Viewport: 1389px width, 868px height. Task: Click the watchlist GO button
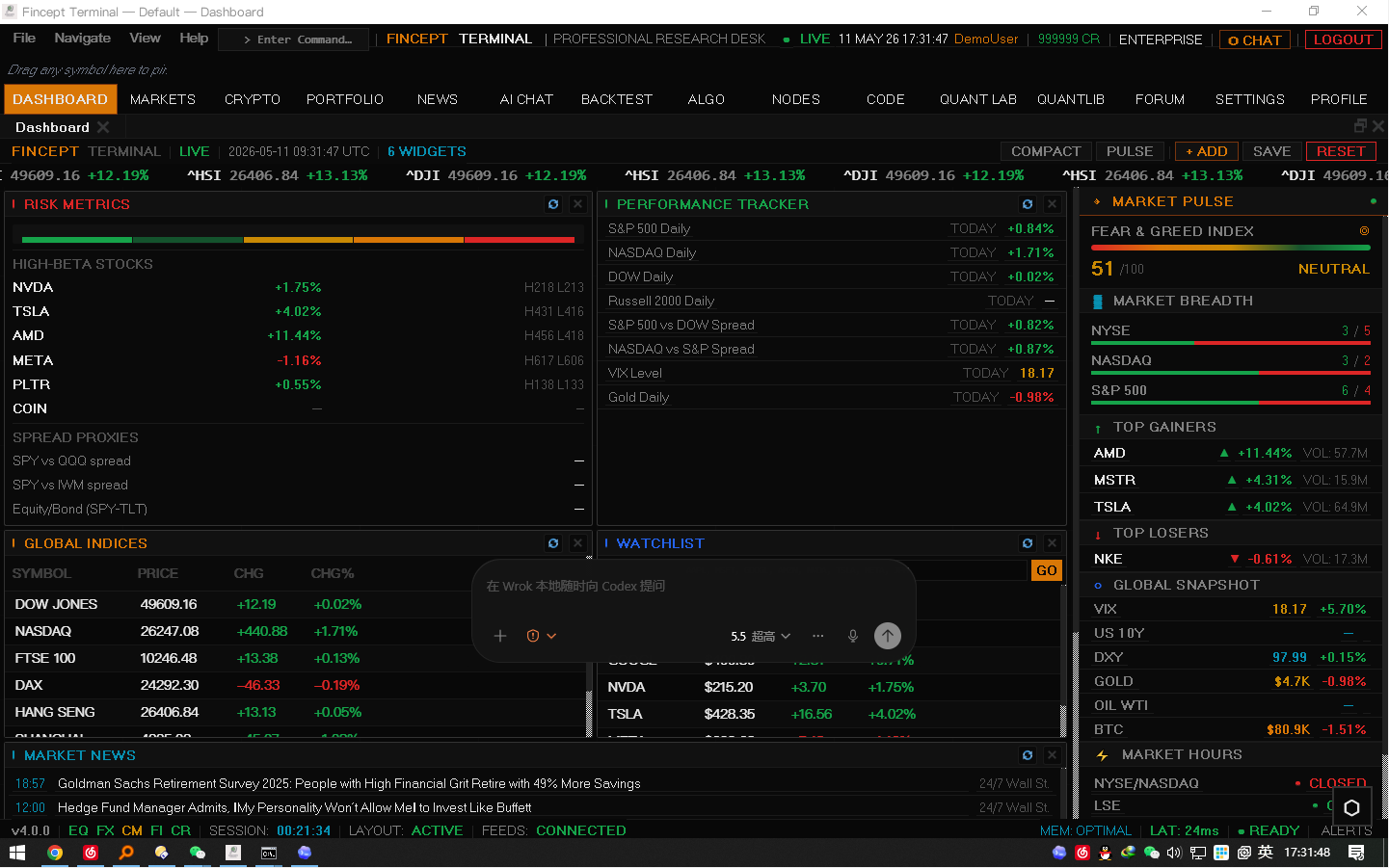click(x=1047, y=570)
